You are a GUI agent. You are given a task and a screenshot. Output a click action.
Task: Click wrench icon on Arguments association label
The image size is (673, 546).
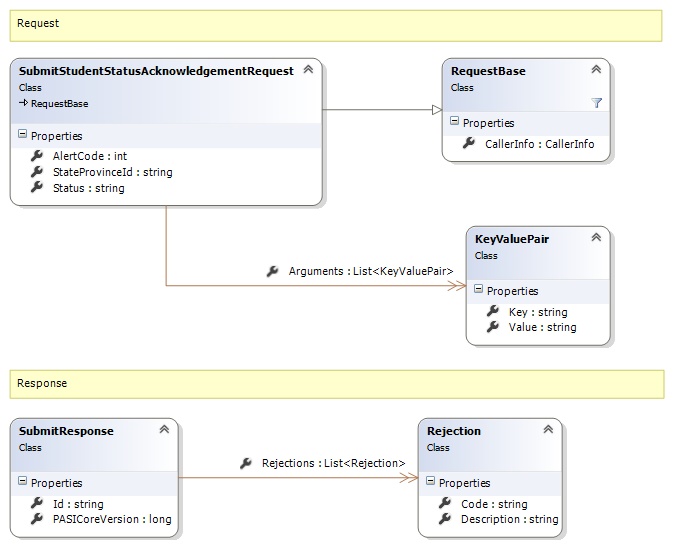(x=273, y=271)
